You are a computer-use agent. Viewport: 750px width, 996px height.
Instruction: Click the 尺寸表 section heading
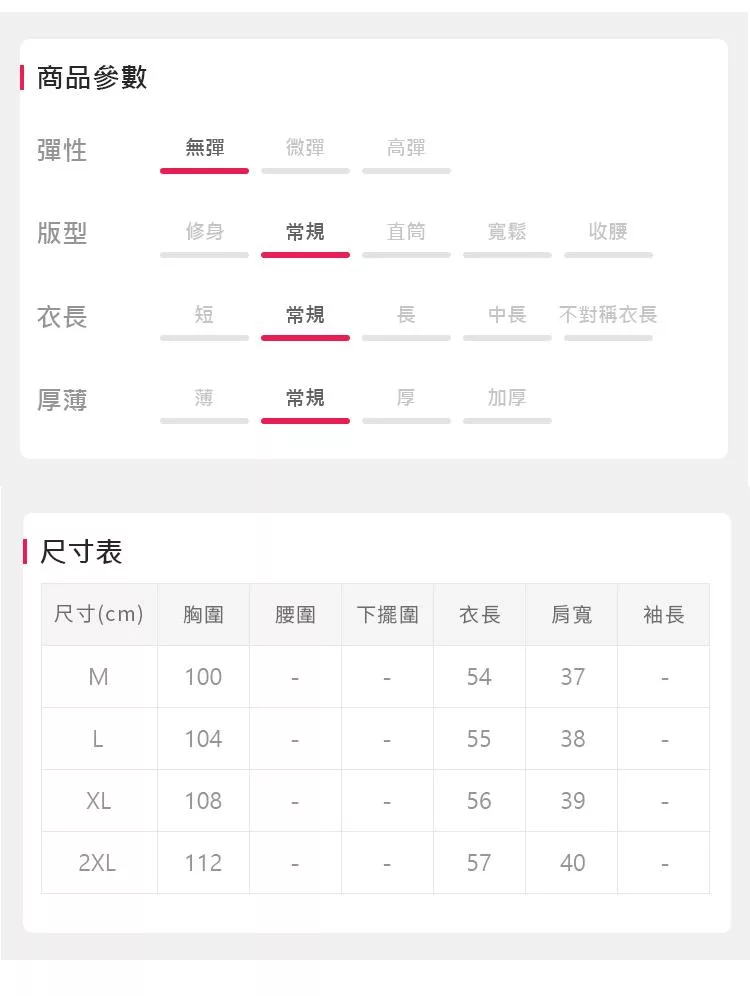pos(81,552)
